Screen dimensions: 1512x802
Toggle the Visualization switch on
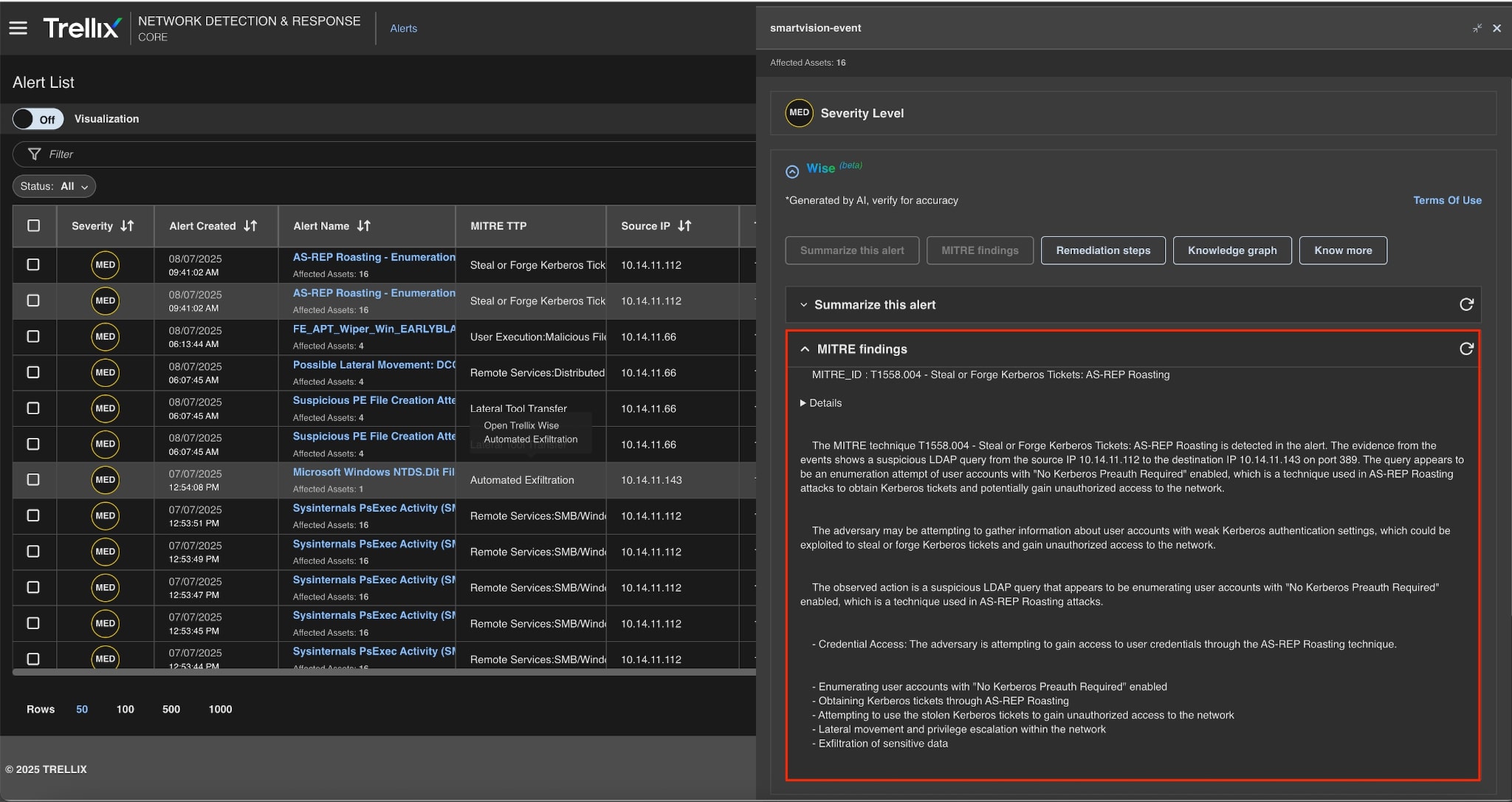point(38,119)
